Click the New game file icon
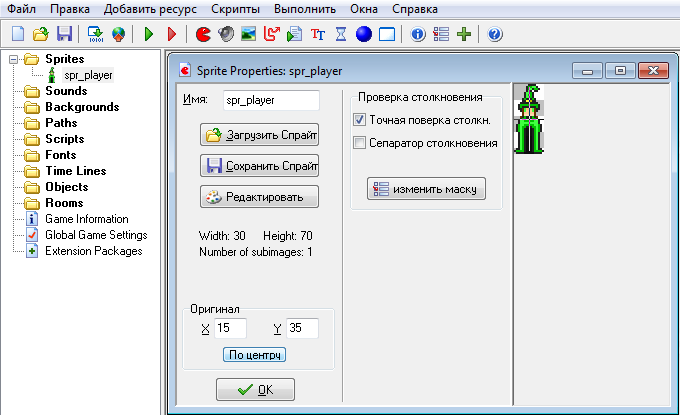The image size is (680, 415). tap(18, 33)
